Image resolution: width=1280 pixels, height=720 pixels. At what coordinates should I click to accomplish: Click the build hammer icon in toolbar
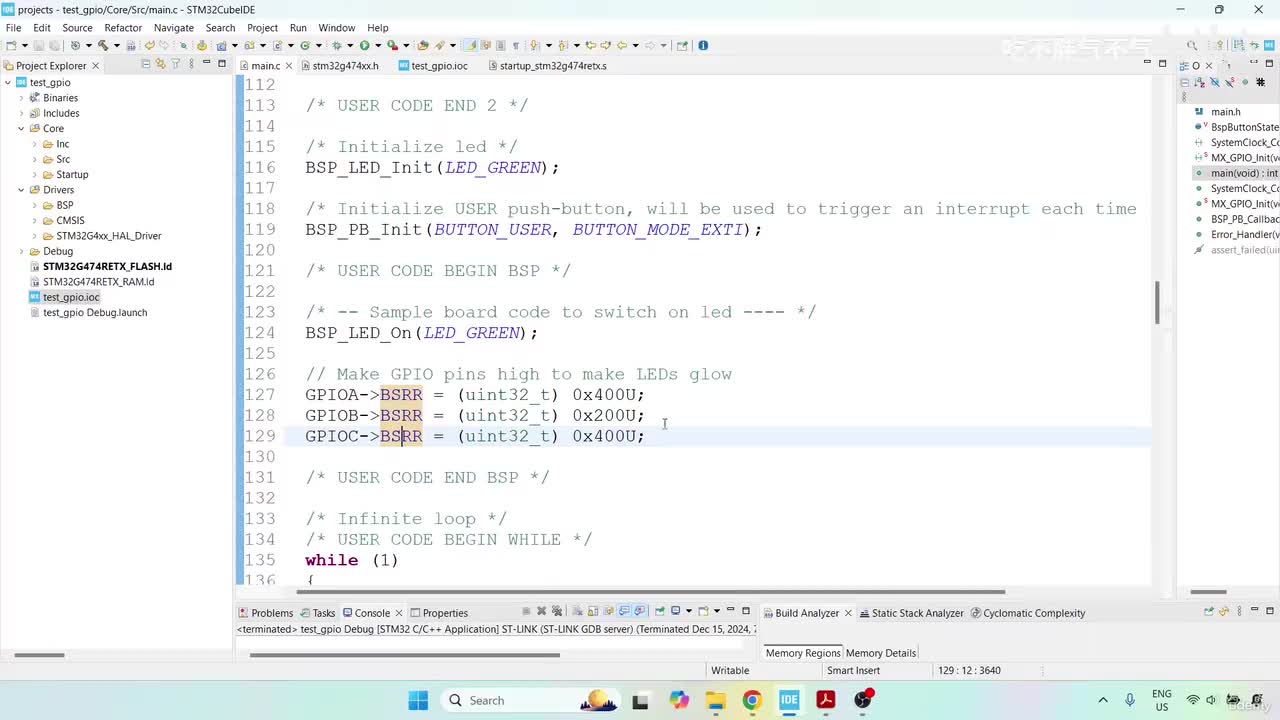pos(102,45)
